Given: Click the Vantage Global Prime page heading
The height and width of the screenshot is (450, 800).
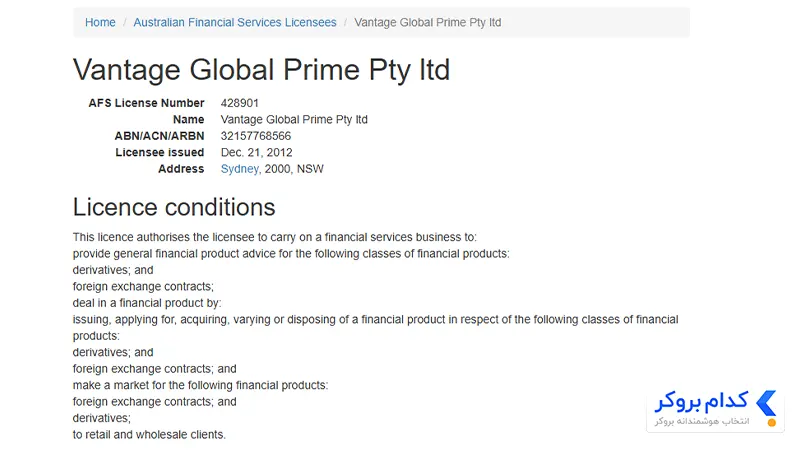Looking at the screenshot, I should 261,70.
